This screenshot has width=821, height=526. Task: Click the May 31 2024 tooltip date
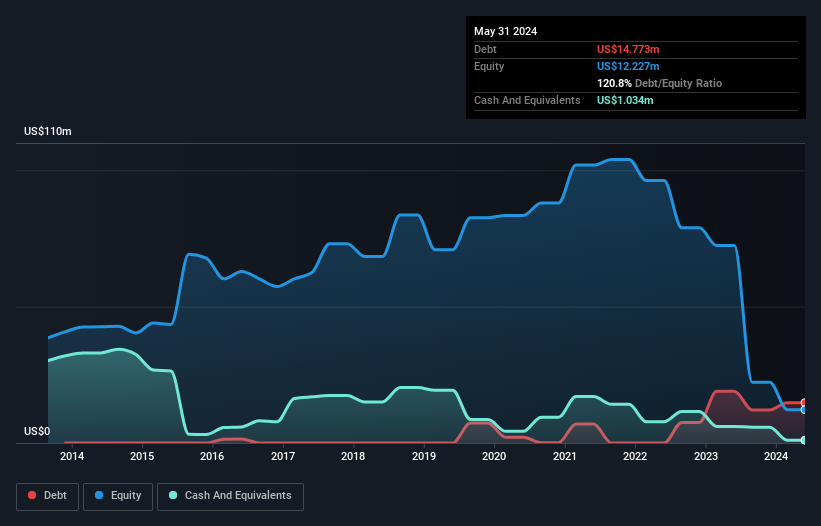505,31
